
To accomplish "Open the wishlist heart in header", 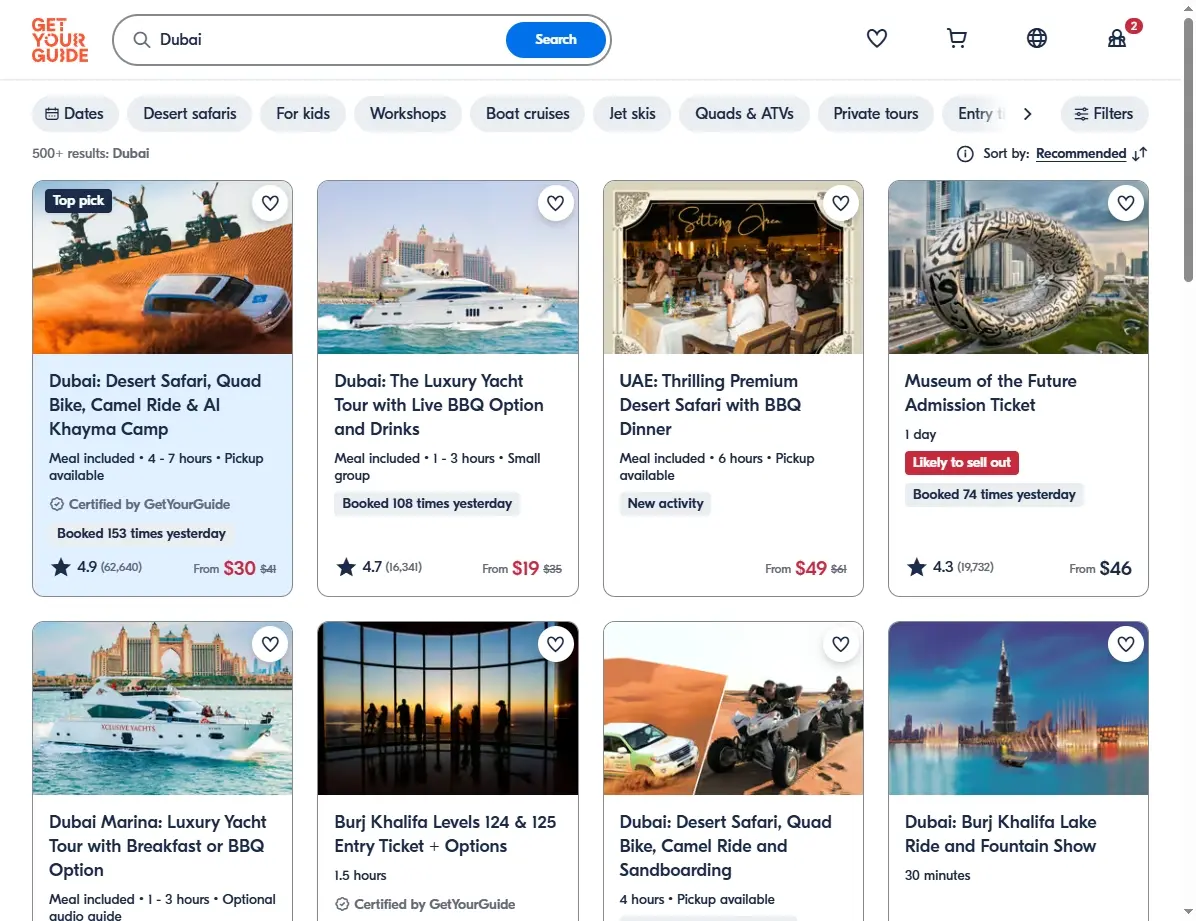I will [876, 38].
